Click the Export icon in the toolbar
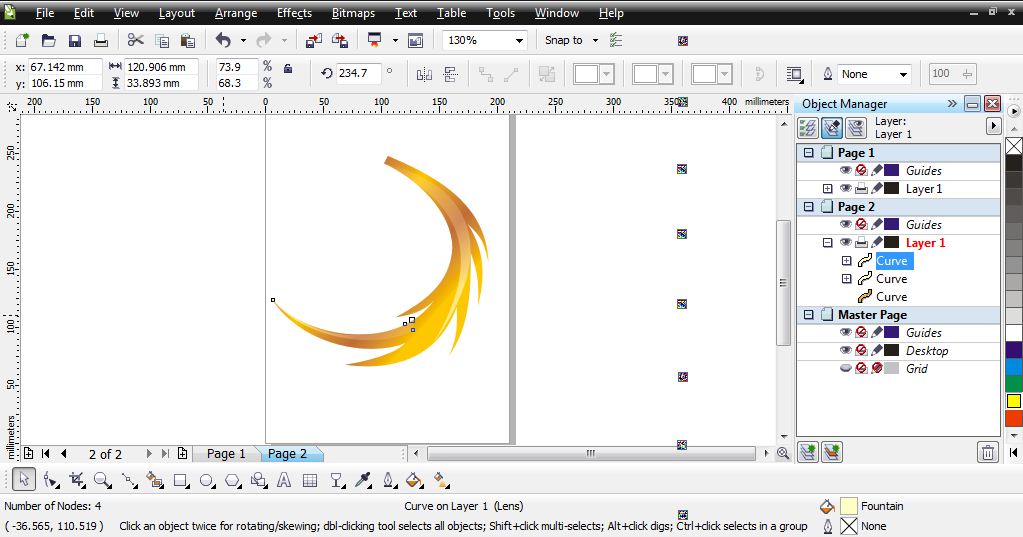This screenshot has width=1023, height=537. [340, 40]
